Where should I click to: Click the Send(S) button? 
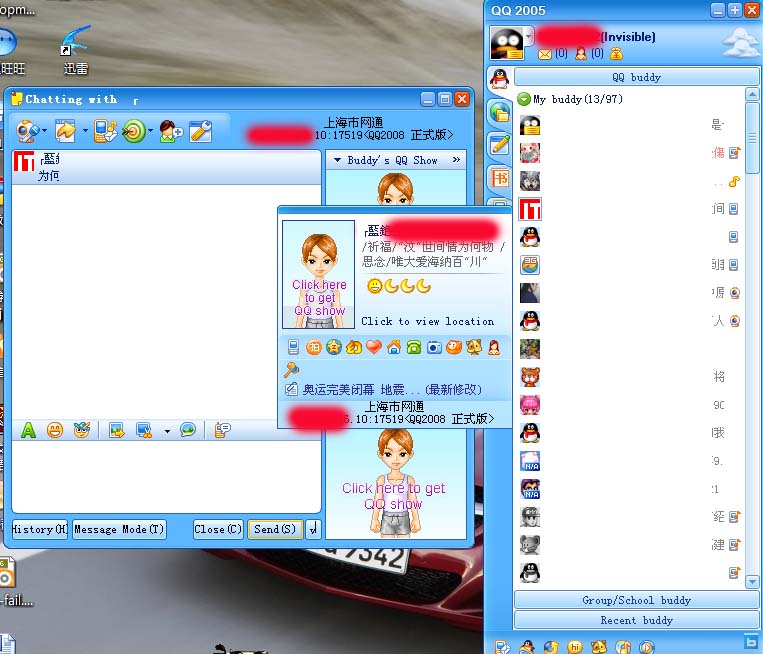275,529
